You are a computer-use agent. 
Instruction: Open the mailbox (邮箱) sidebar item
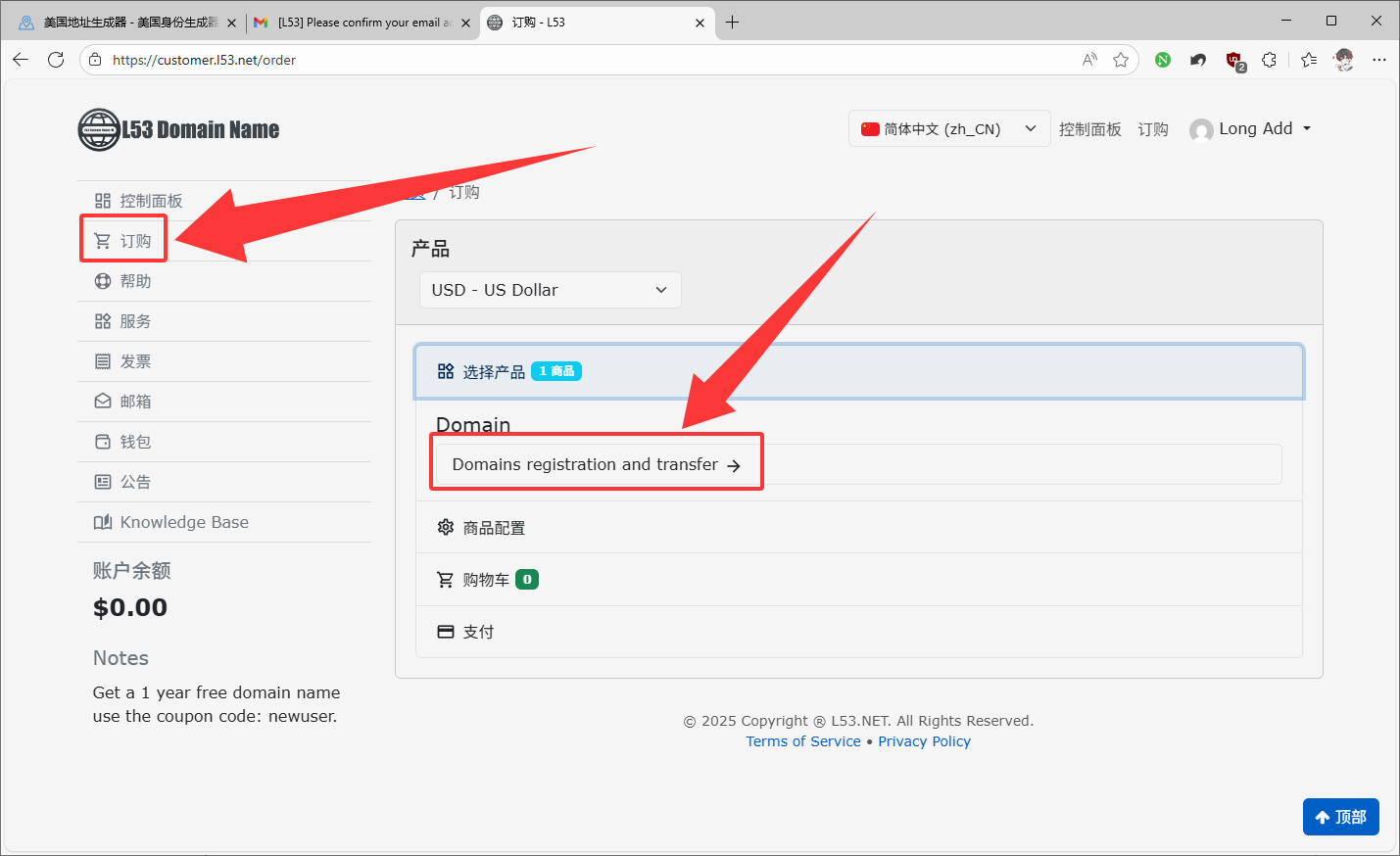[x=134, y=402]
